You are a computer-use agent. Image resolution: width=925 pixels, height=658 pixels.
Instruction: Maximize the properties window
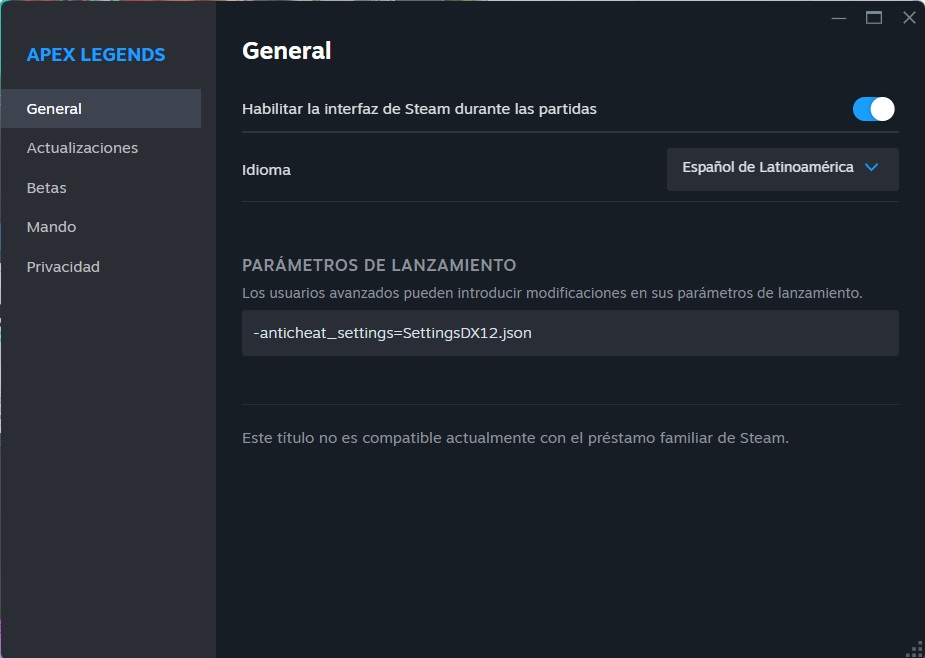[x=874, y=18]
